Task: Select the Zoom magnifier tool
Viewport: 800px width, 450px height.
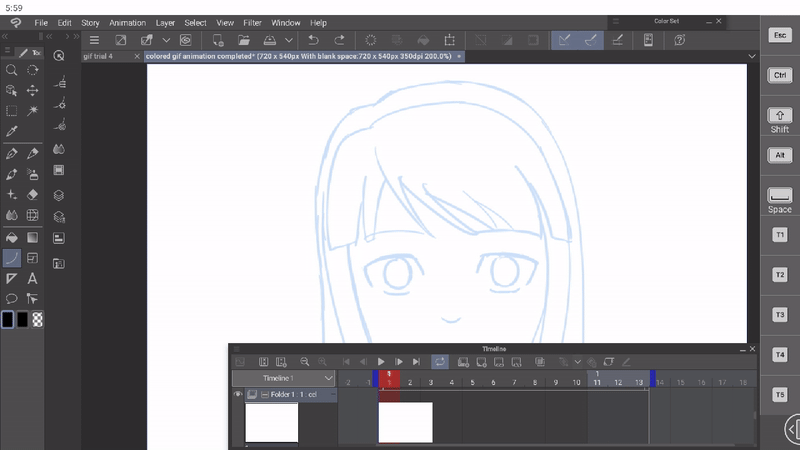Action: pyautogui.click(x=11, y=70)
